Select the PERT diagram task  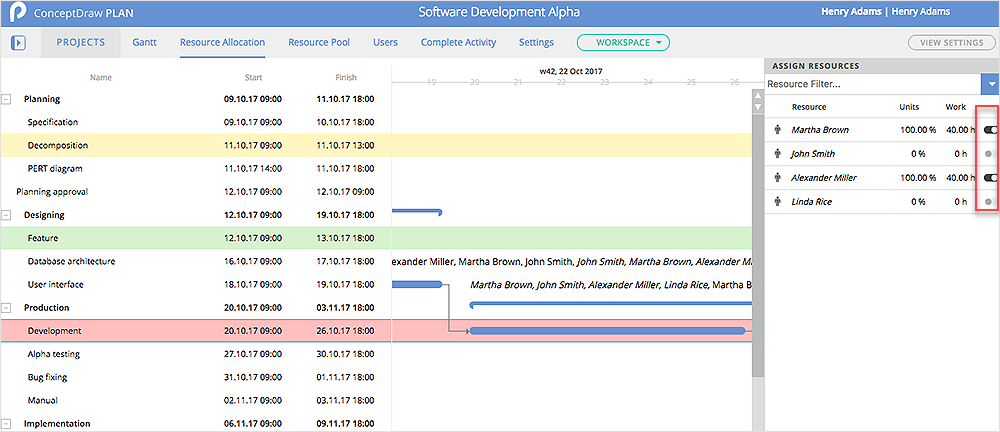point(55,168)
